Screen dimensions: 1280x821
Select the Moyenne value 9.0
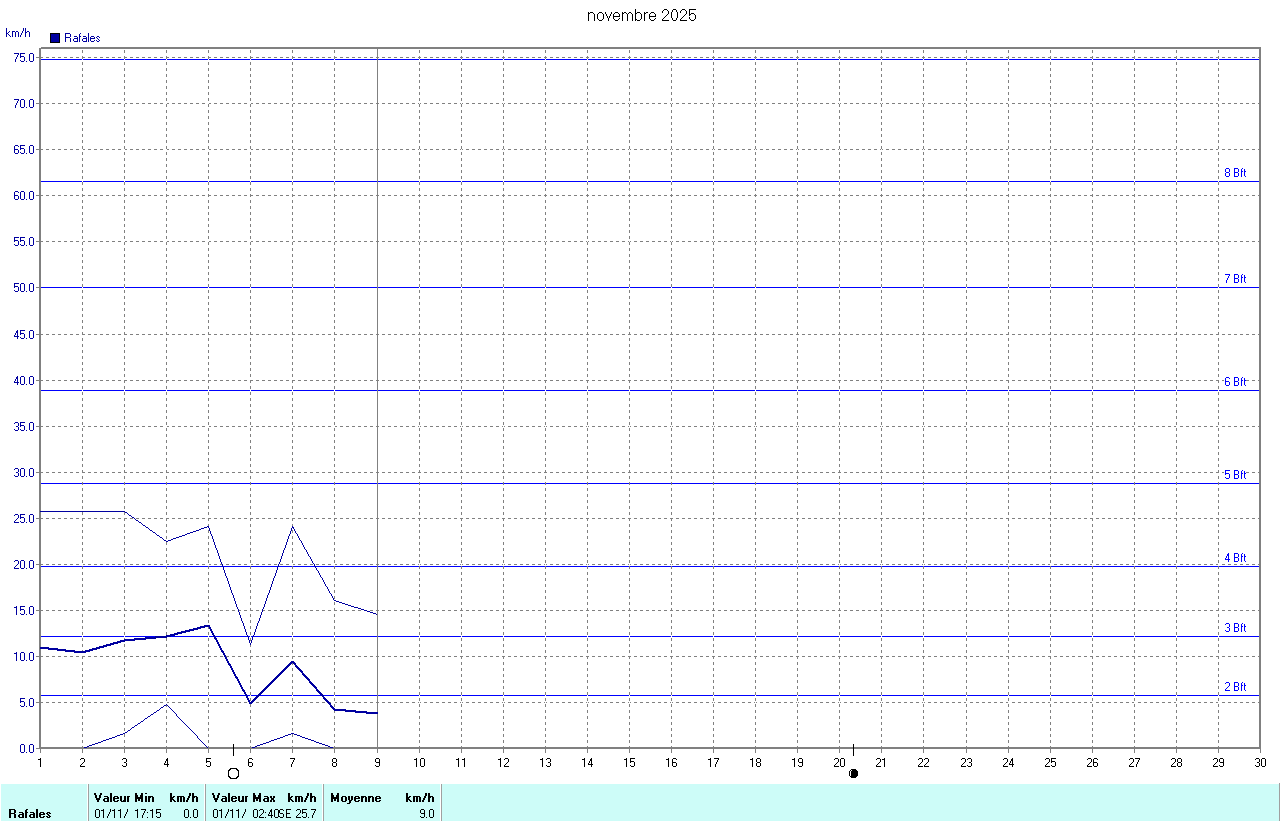point(427,814)
